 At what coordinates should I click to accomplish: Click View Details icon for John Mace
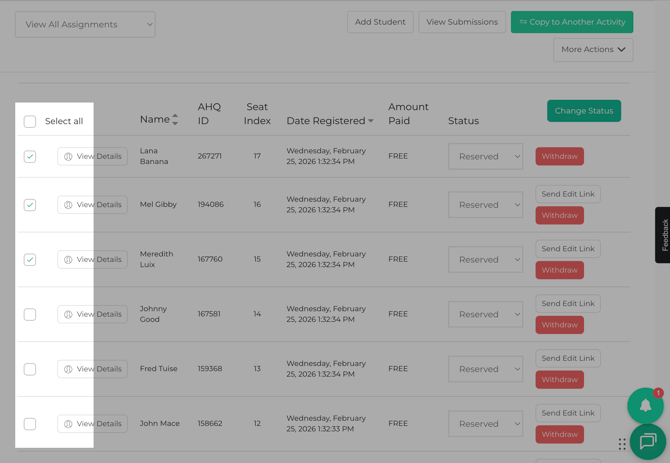click(x=68, y=424)
